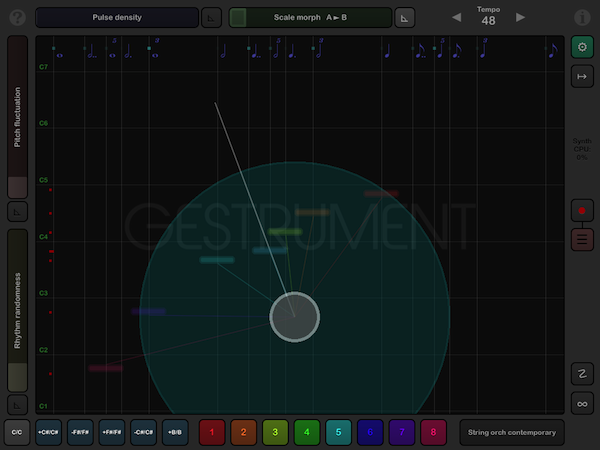Image resolution: width=600 pixels, height=450 pixels.
Task: Click the C7 pitch label
Action: [44, 67]
